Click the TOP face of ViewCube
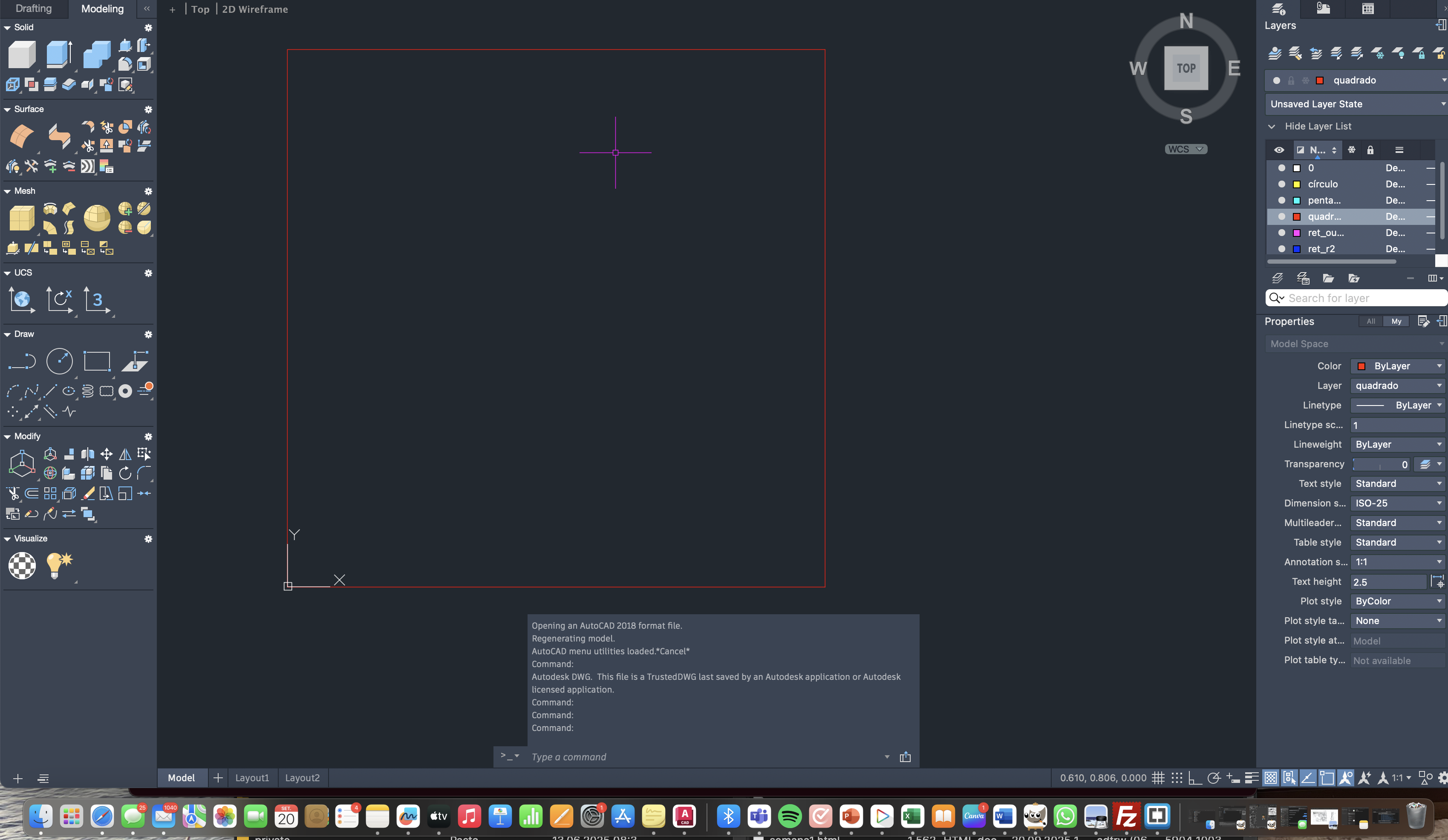 1186,69
